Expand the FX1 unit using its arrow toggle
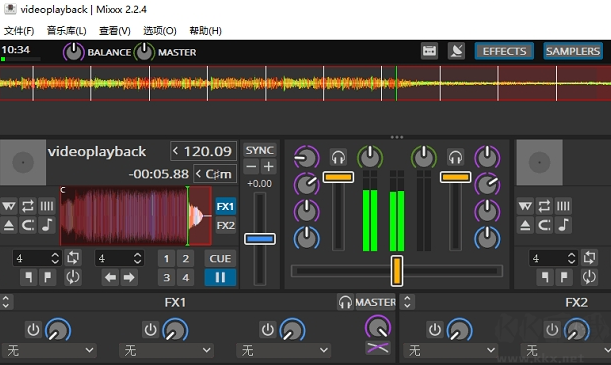Image resolution: width=611 pixels, height=365 pixels. [6, 302]
